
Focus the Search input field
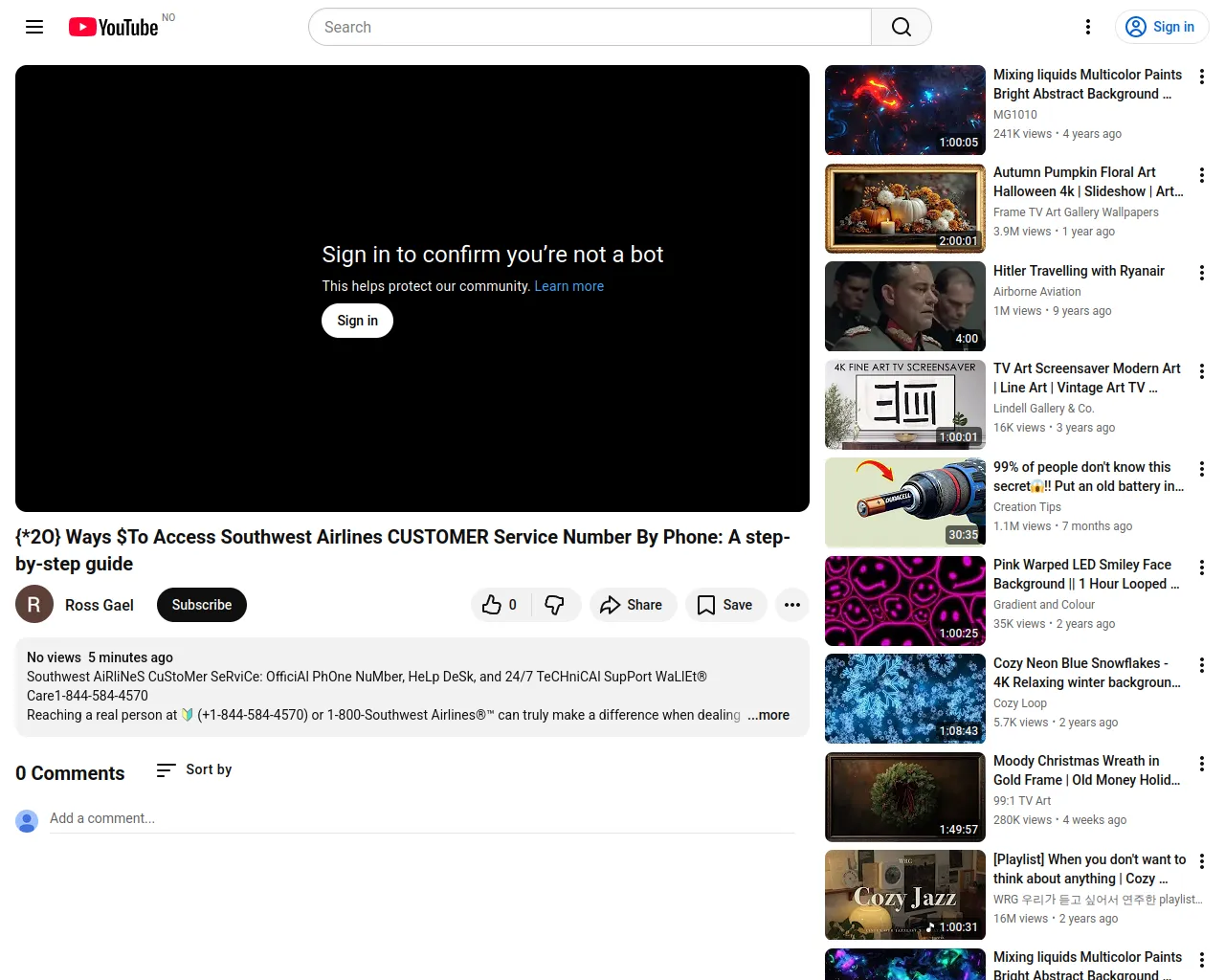point(590,27)
